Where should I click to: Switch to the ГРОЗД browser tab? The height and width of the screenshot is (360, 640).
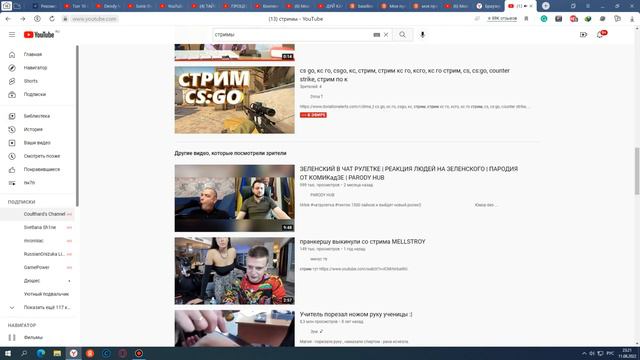tap(234, 6)
